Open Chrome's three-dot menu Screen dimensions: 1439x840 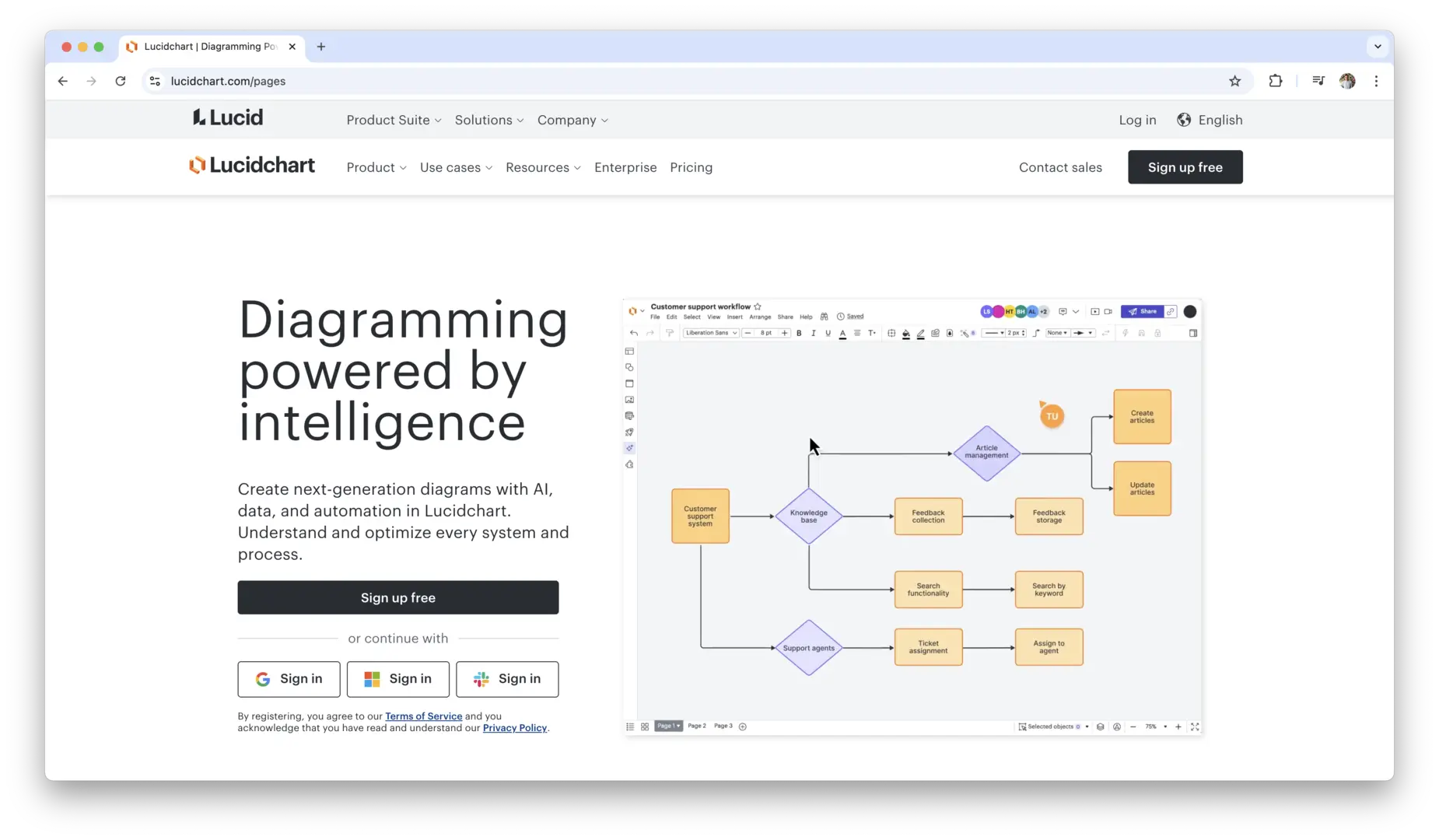(x=1376, y=81)
